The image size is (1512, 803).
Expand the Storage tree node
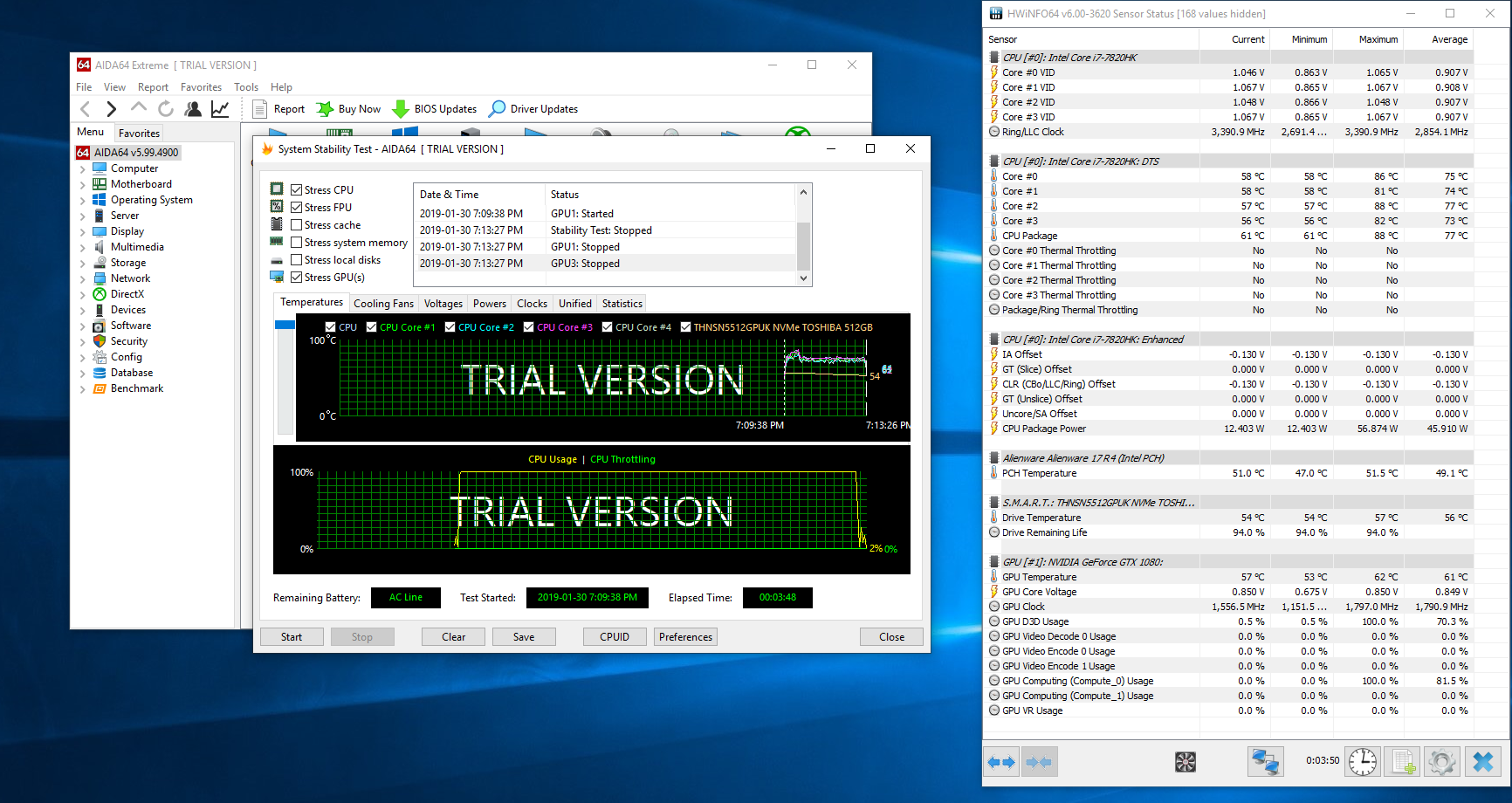tap(83, 264)
